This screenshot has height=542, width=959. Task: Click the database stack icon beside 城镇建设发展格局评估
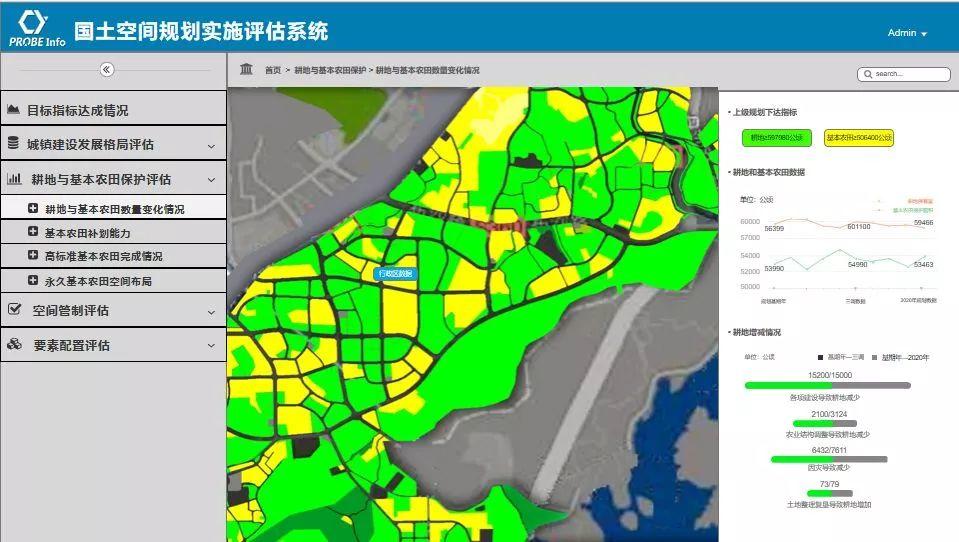13,143
